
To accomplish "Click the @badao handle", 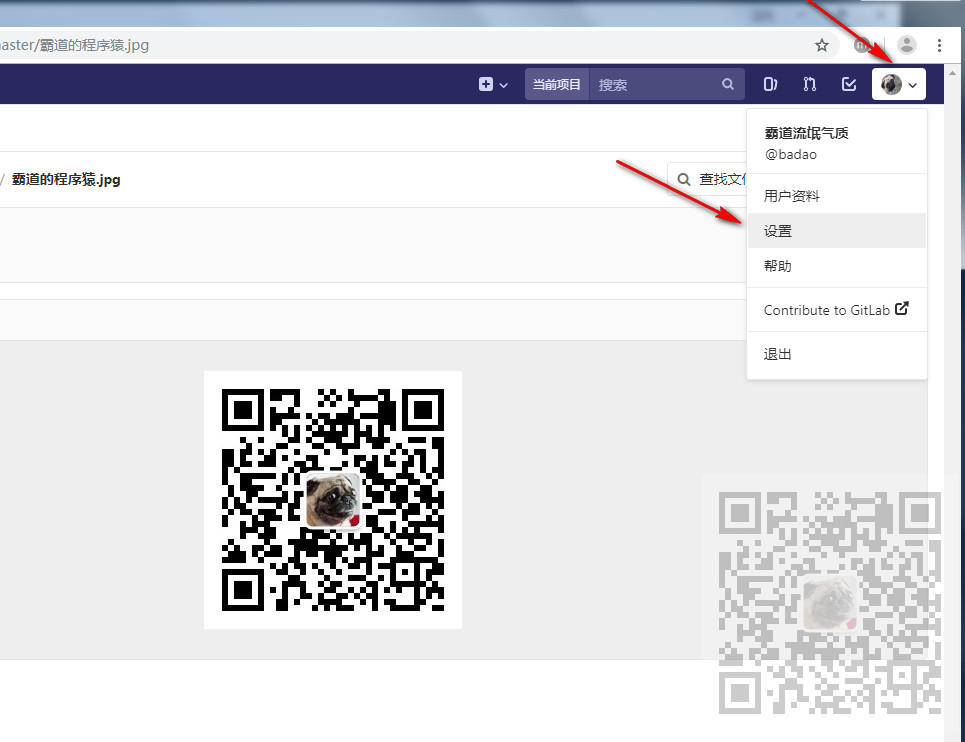I will tap(791, 154).
